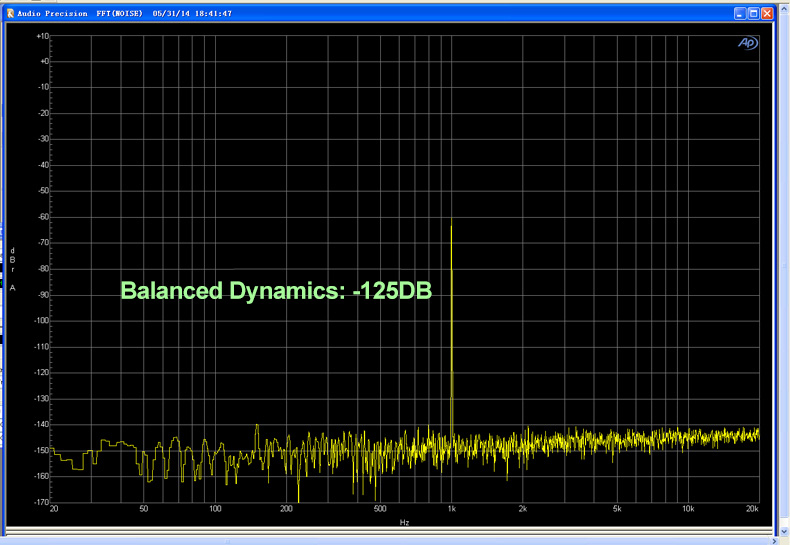Maximize the Audio Precision graph window
Screen dimensions: 790x545
click(x=754, y=14)
